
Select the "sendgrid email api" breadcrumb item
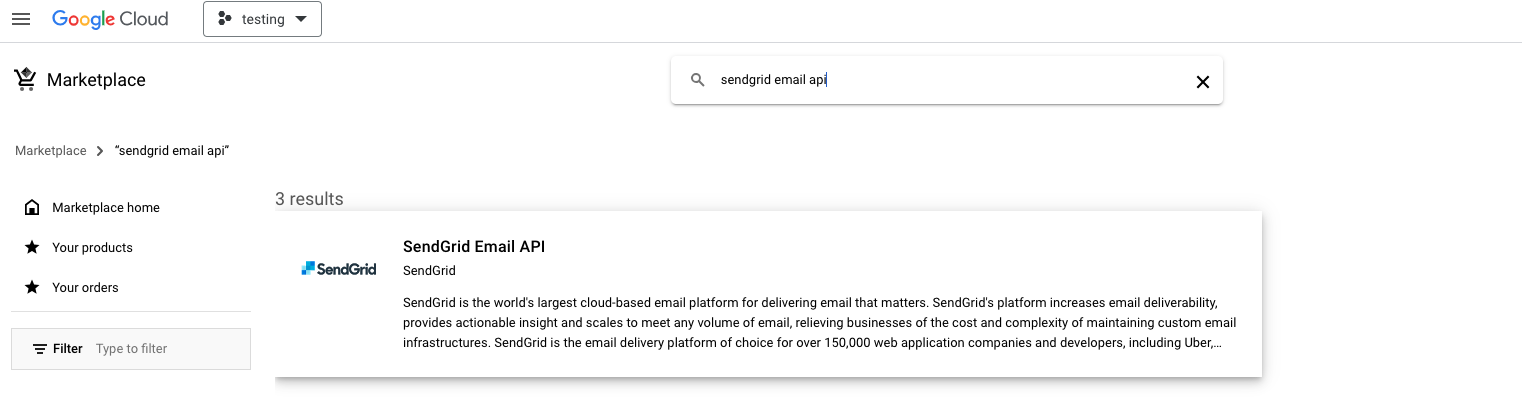point(173,150)
